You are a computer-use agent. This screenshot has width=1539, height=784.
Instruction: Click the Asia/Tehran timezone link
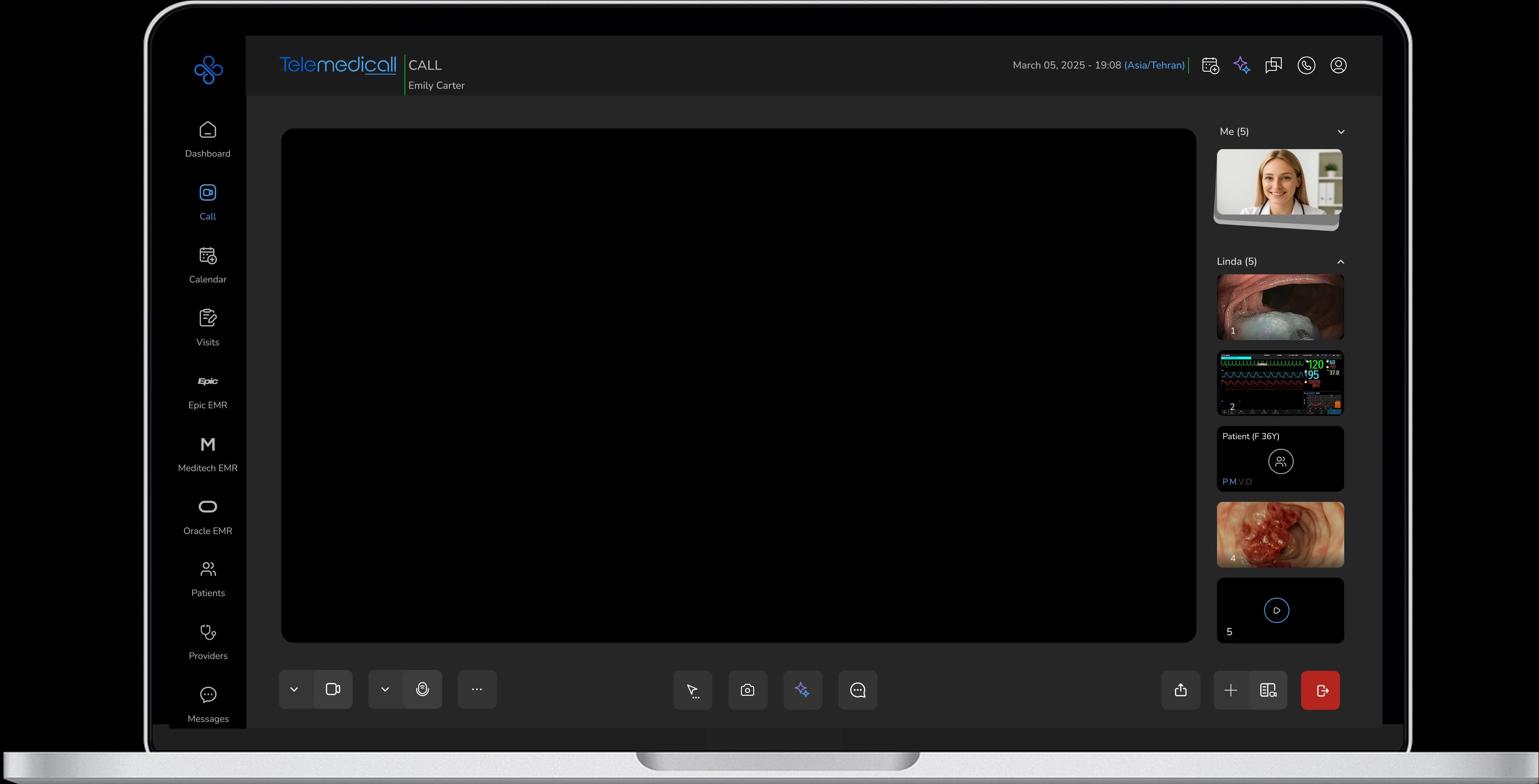pos(1154,65)
